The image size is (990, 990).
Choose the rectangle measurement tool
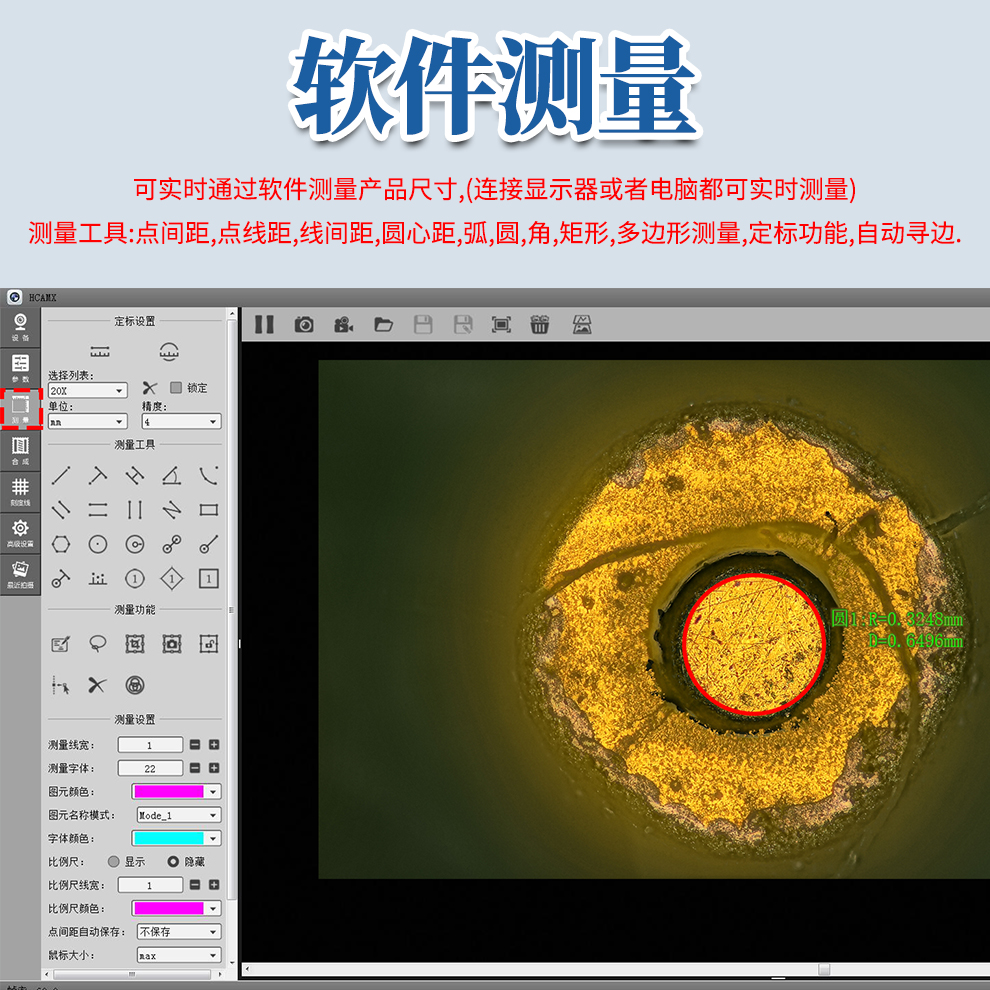point(208,510)
